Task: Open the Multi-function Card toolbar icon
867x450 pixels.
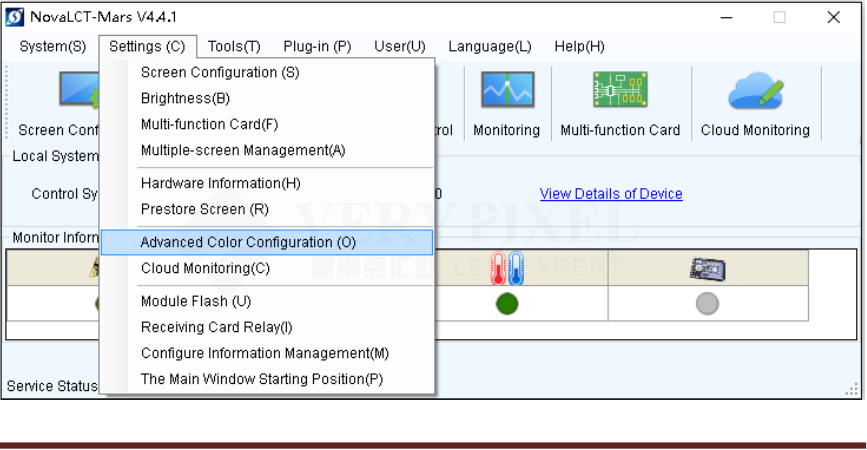Action: tap(620, 90)
